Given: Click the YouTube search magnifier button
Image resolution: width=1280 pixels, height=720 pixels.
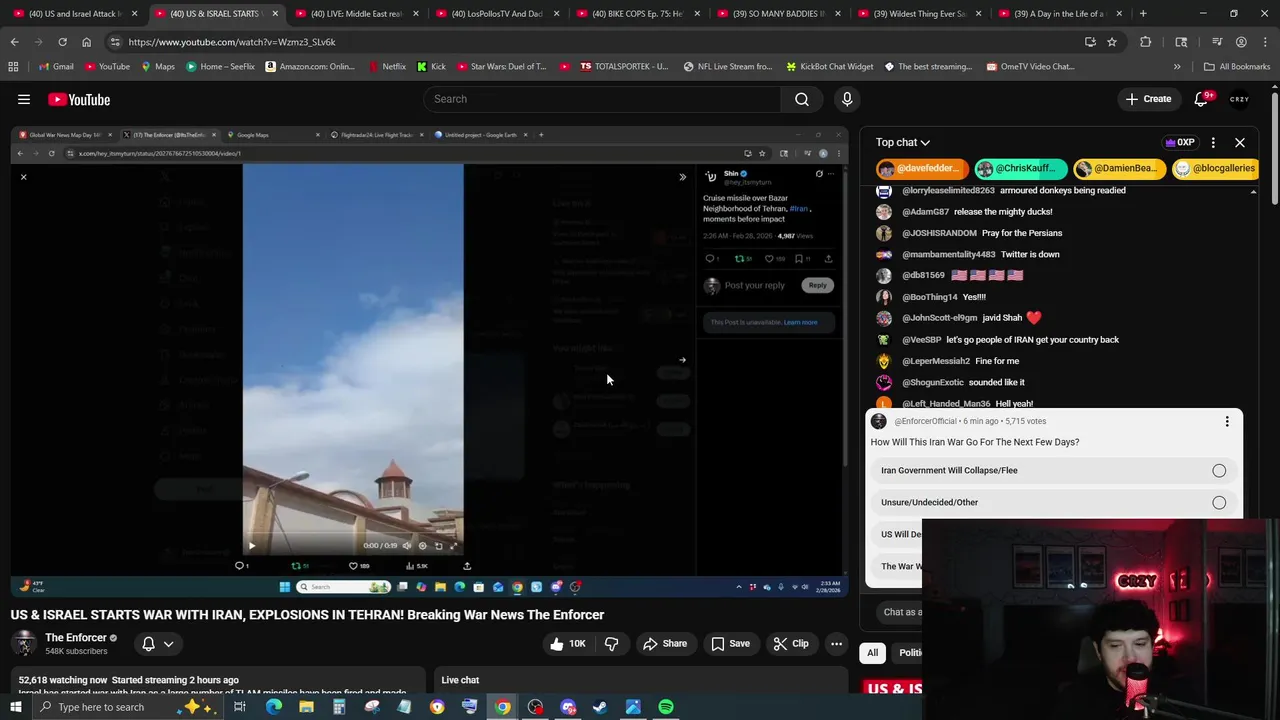Looking at the screenshot, I should coord(802,99).
